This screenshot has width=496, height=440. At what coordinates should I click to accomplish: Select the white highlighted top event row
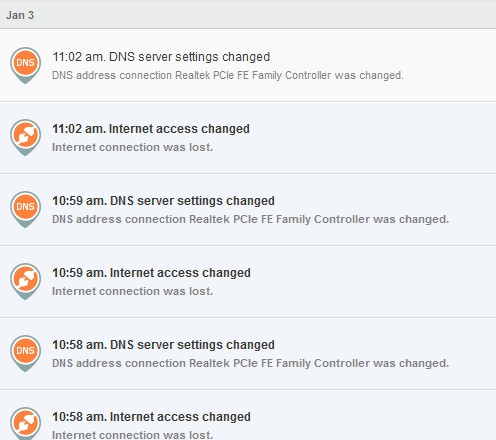point(248,65)
